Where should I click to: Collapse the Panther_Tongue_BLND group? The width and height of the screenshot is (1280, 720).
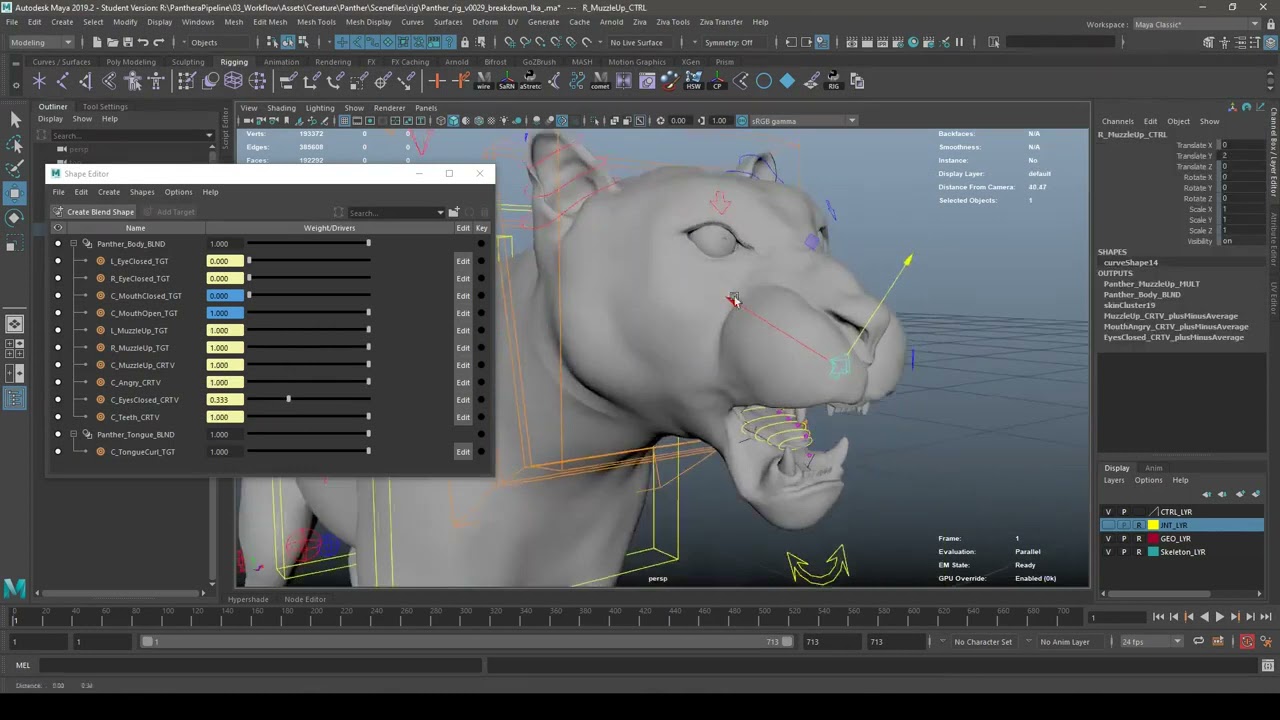[x=73, y=434]
